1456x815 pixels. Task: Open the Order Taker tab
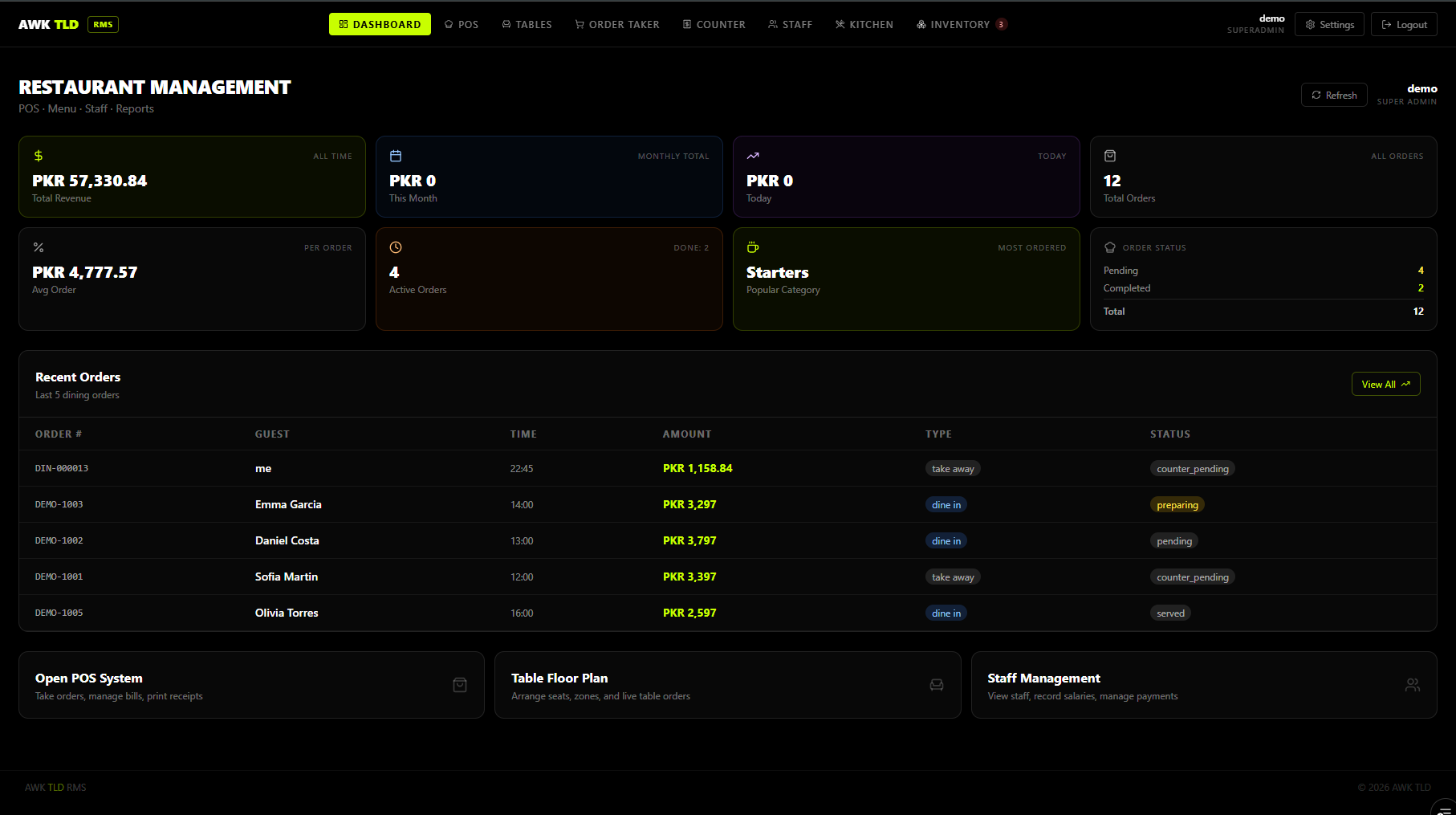(x=617, y=24)
